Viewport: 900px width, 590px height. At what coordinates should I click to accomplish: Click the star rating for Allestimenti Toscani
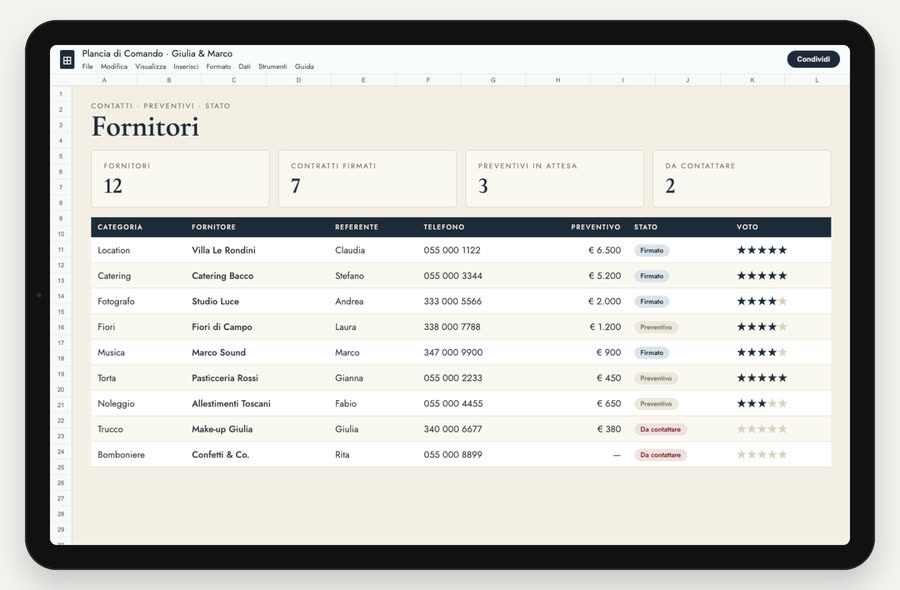coord(762,403)
